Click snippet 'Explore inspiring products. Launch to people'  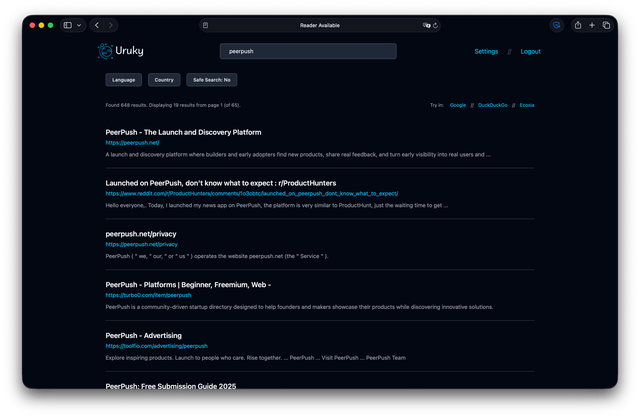[x=256, y=358]
